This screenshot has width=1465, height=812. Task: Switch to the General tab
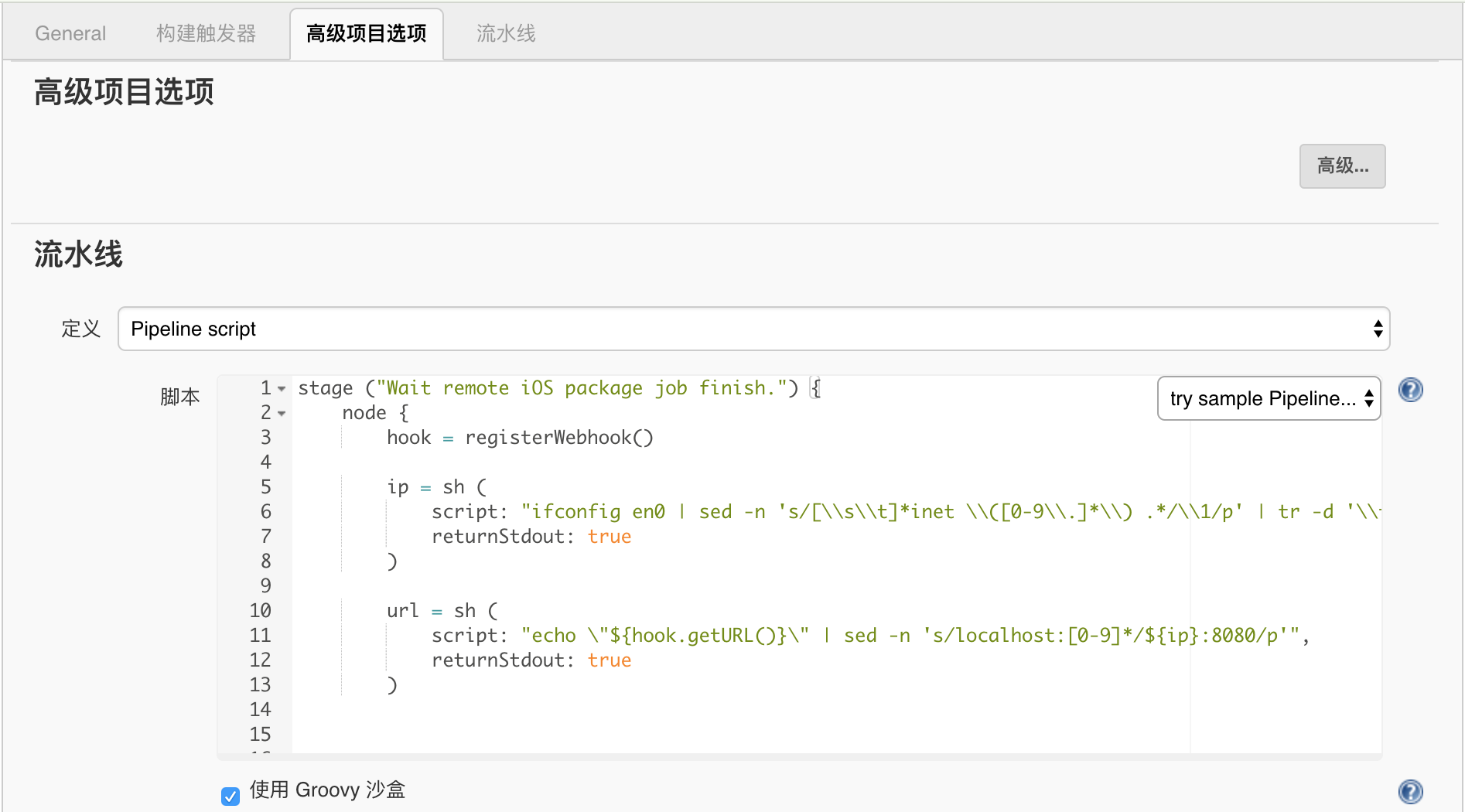tap(70, 33)
